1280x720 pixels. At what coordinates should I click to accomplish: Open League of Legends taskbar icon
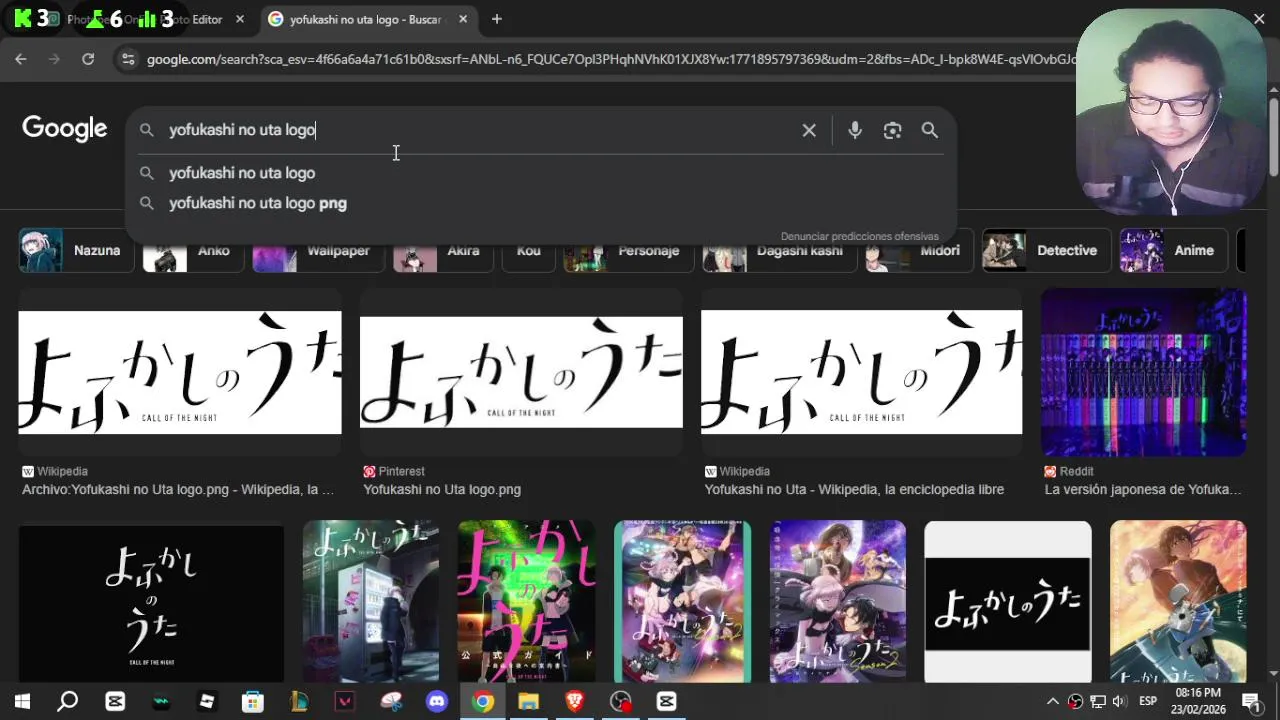point(299,701)
